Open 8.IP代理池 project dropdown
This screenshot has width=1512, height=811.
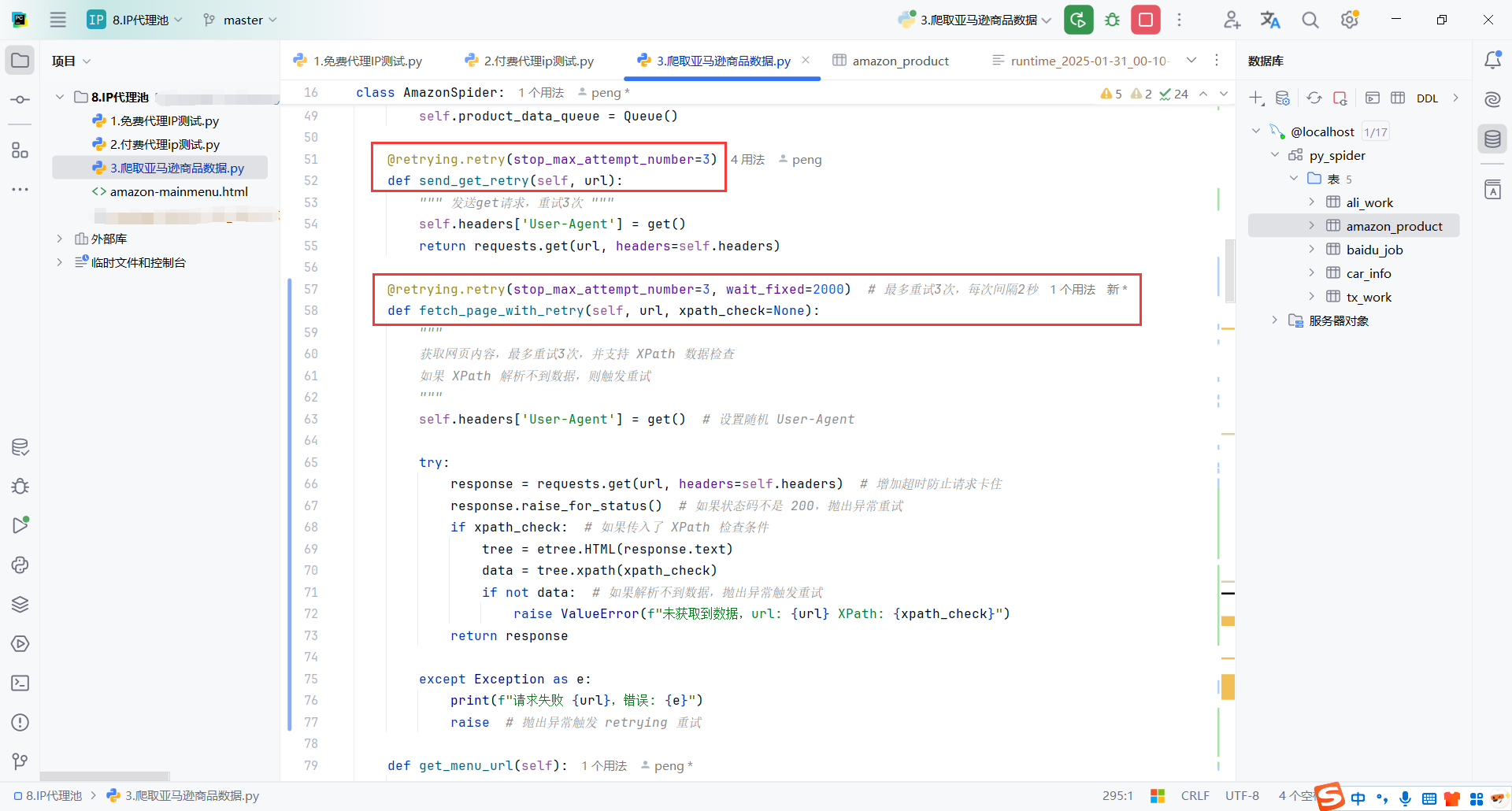click(x=135, y=20)
